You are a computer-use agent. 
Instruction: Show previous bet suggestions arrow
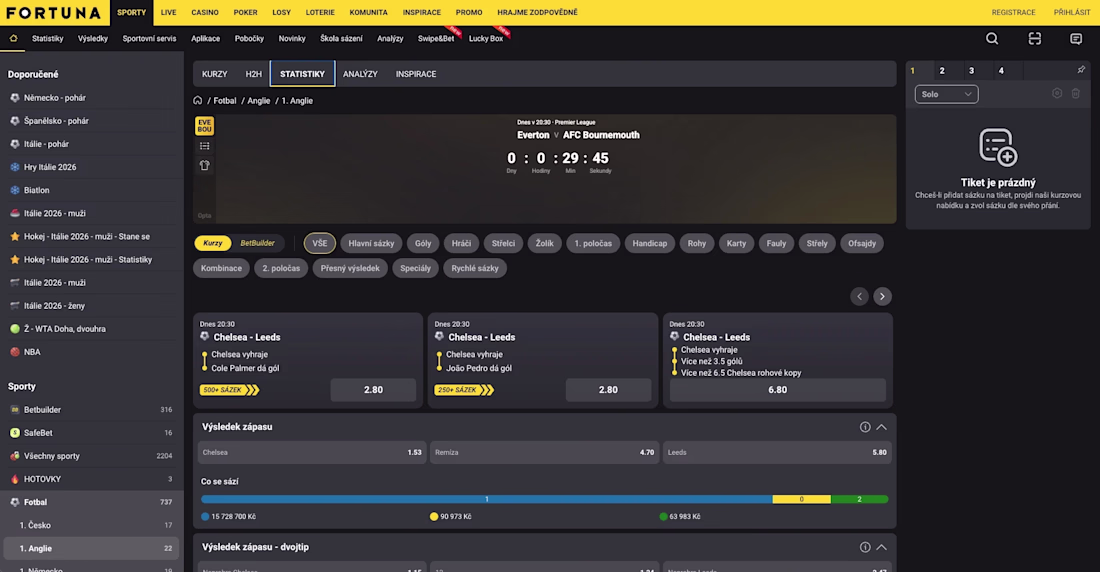click(x=859, y=296)
